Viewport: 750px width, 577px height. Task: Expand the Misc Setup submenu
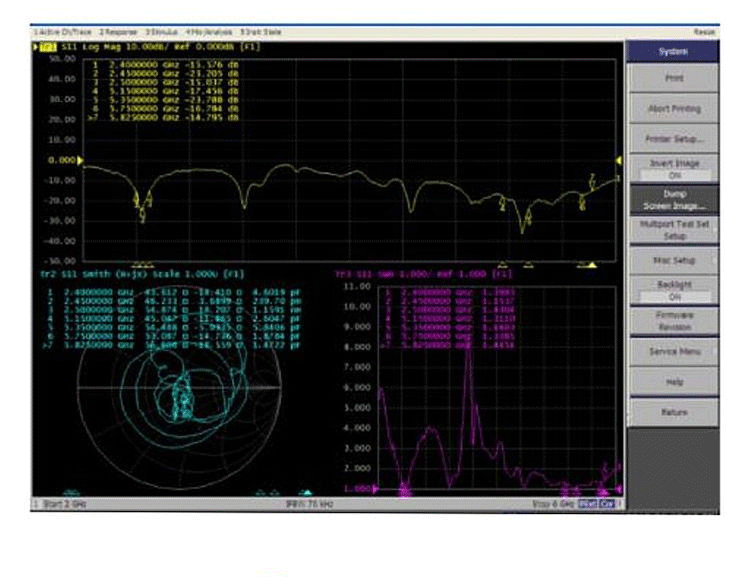(672, 260)
